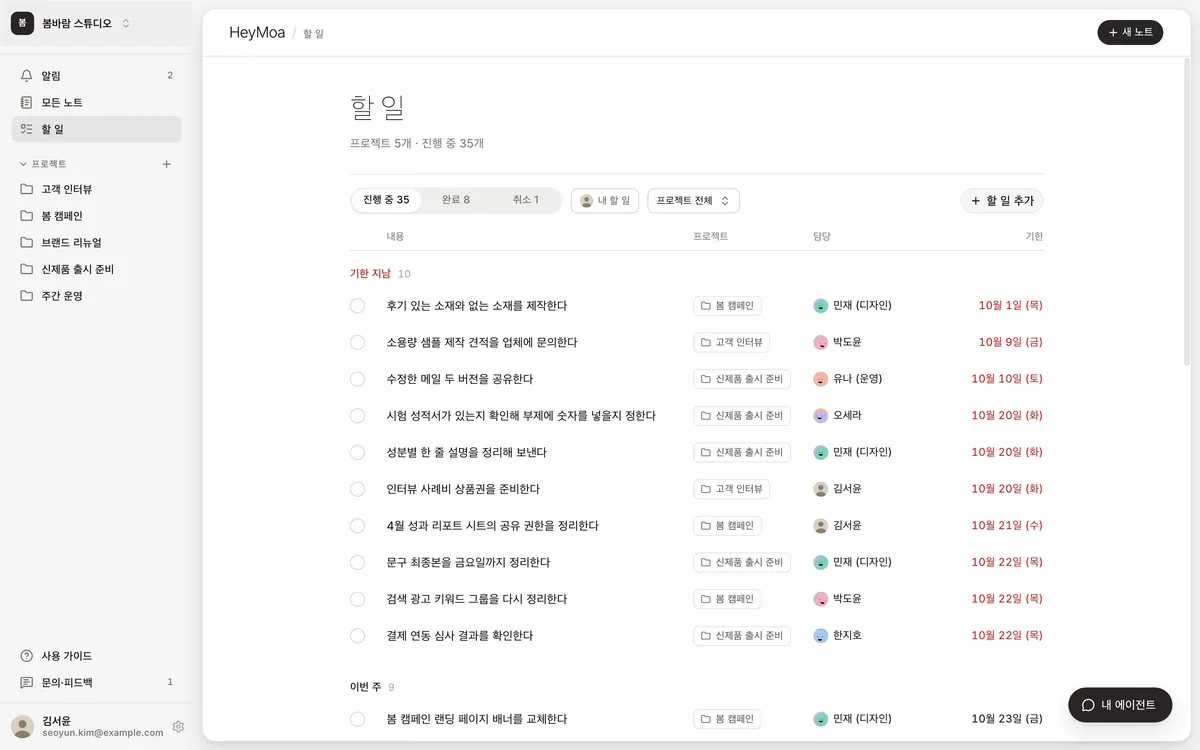Switch to the 취소 1 tab
This screenshot has height=750, width=1200.
(525, 200)
